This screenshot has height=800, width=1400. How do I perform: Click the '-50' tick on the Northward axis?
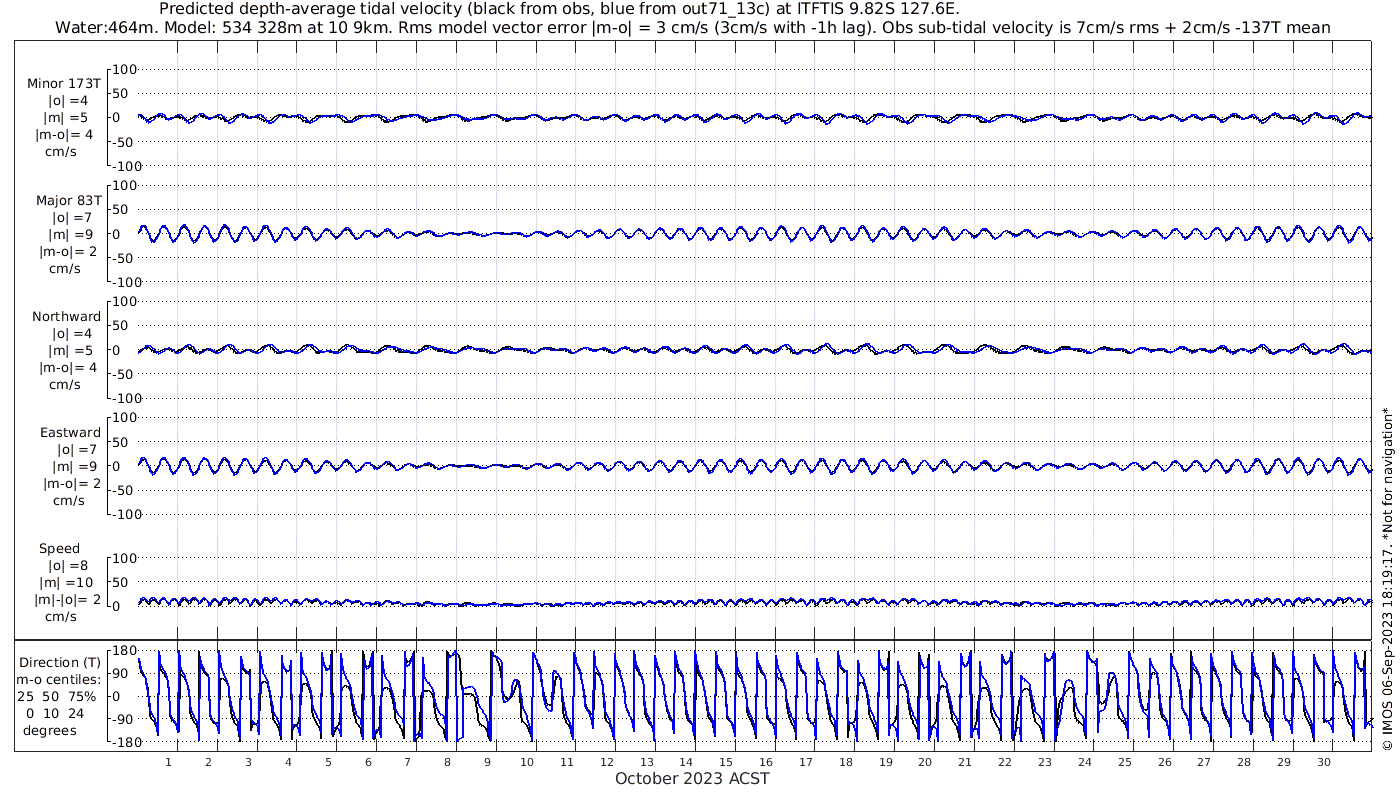124,374
